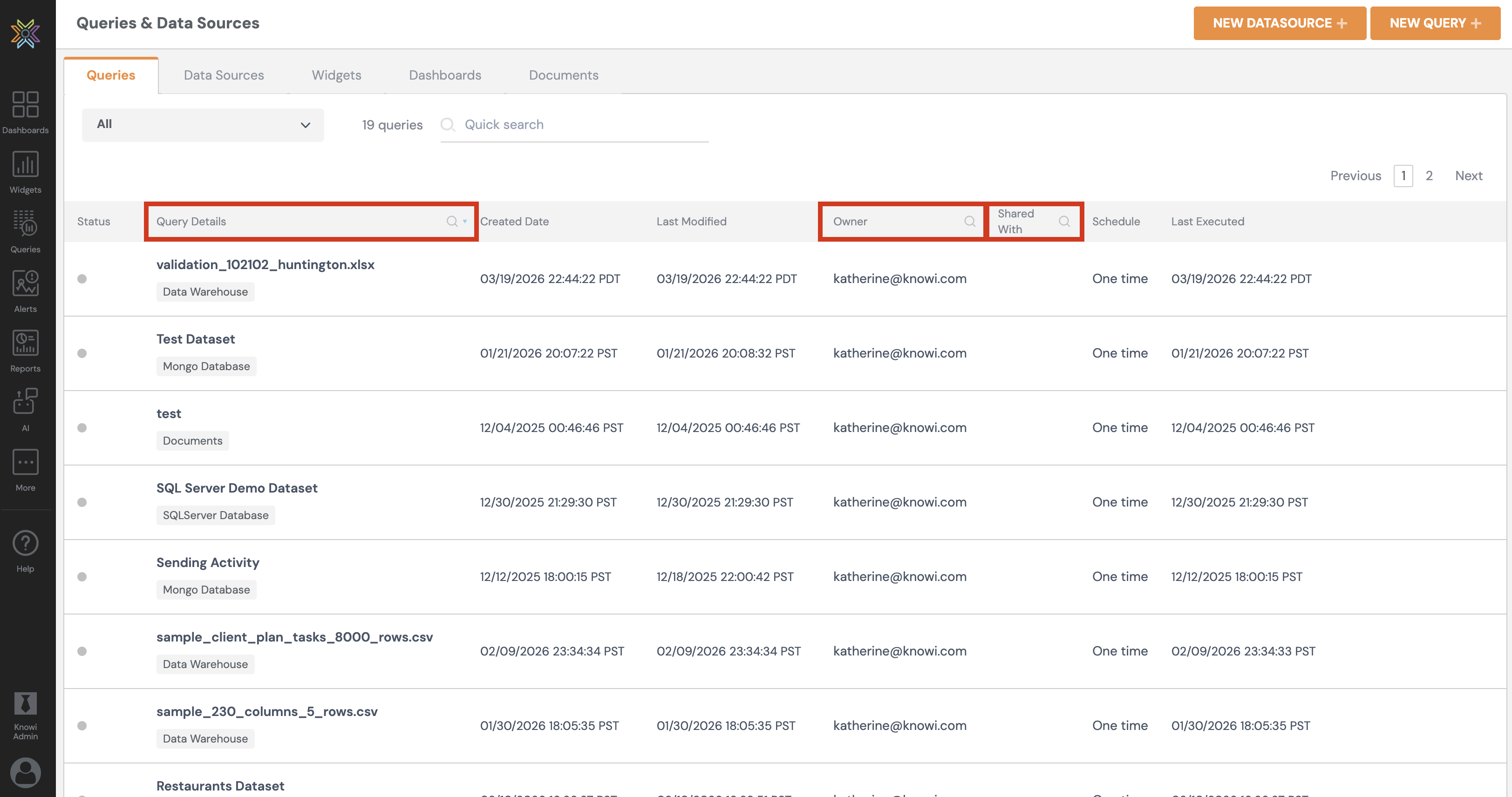The image size is (1512, 797).
Task: Switch to the Data Sources tab
Action: 224,75
